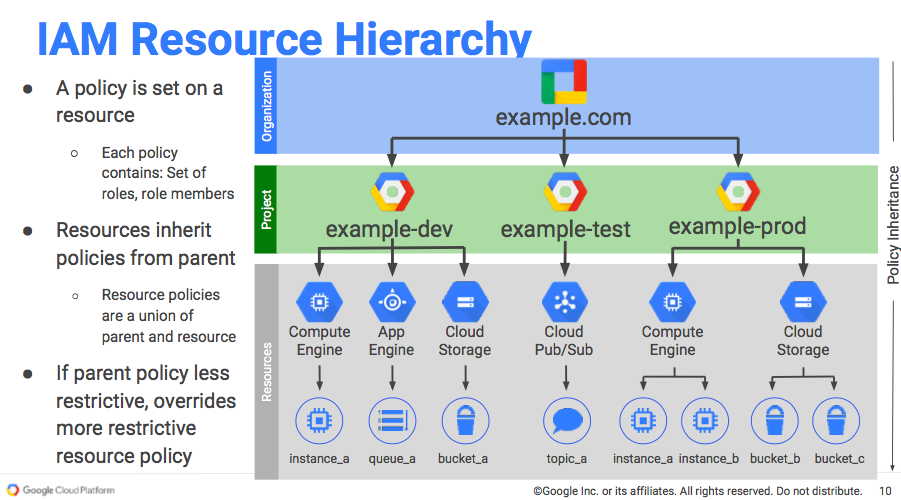Click the vertical Resources band label

(267, 371)
